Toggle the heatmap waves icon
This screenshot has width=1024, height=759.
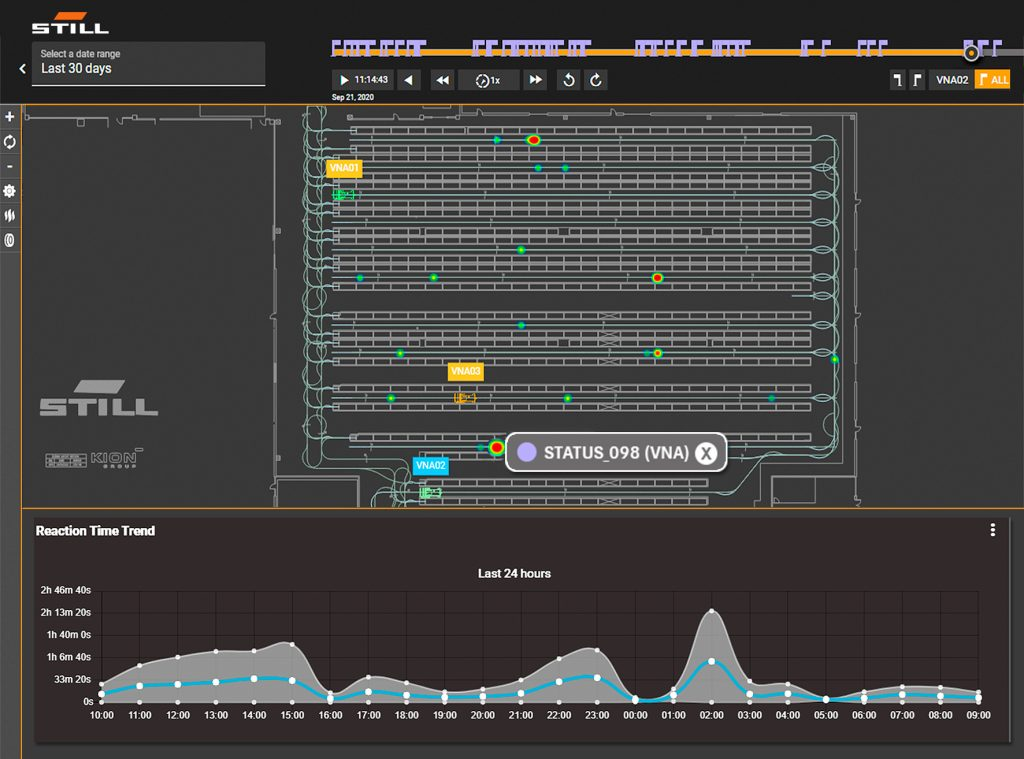coord(10,215)
